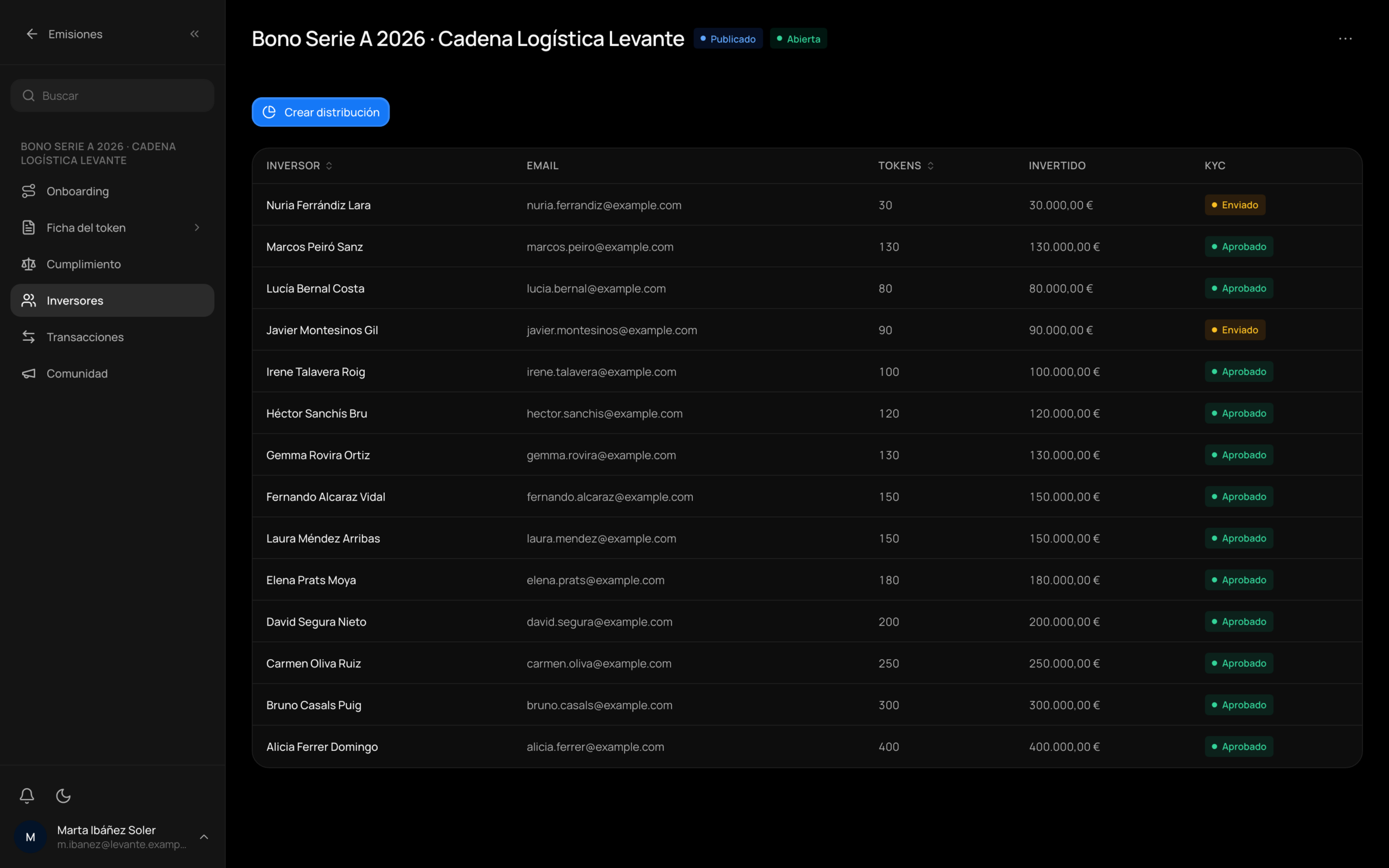1389x868 pixels.
Task: Open investor Lucía Bernal Costa
Action: 315,288
